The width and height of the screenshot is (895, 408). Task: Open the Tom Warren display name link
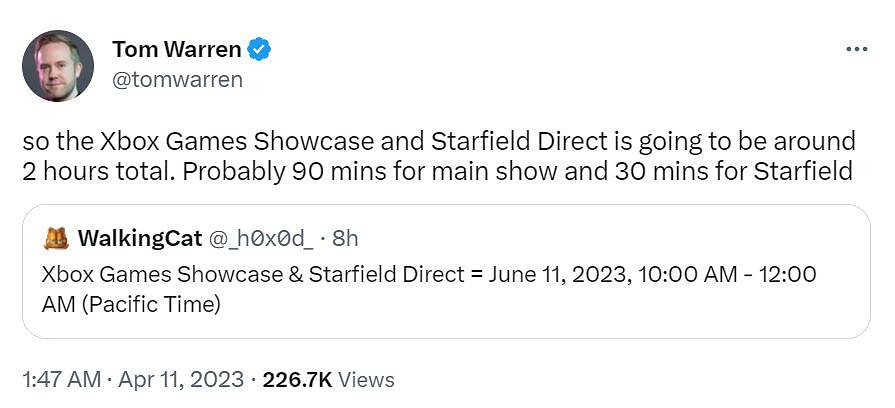tap(176, 49)
